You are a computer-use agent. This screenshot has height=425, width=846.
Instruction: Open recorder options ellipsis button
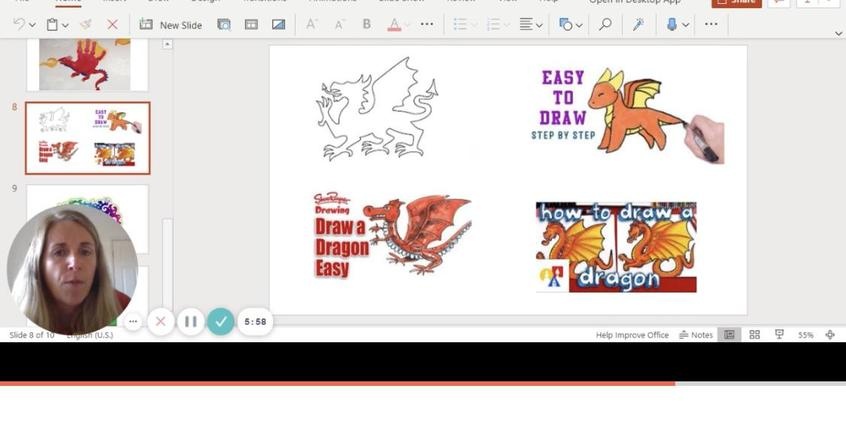tap(133, 321)
